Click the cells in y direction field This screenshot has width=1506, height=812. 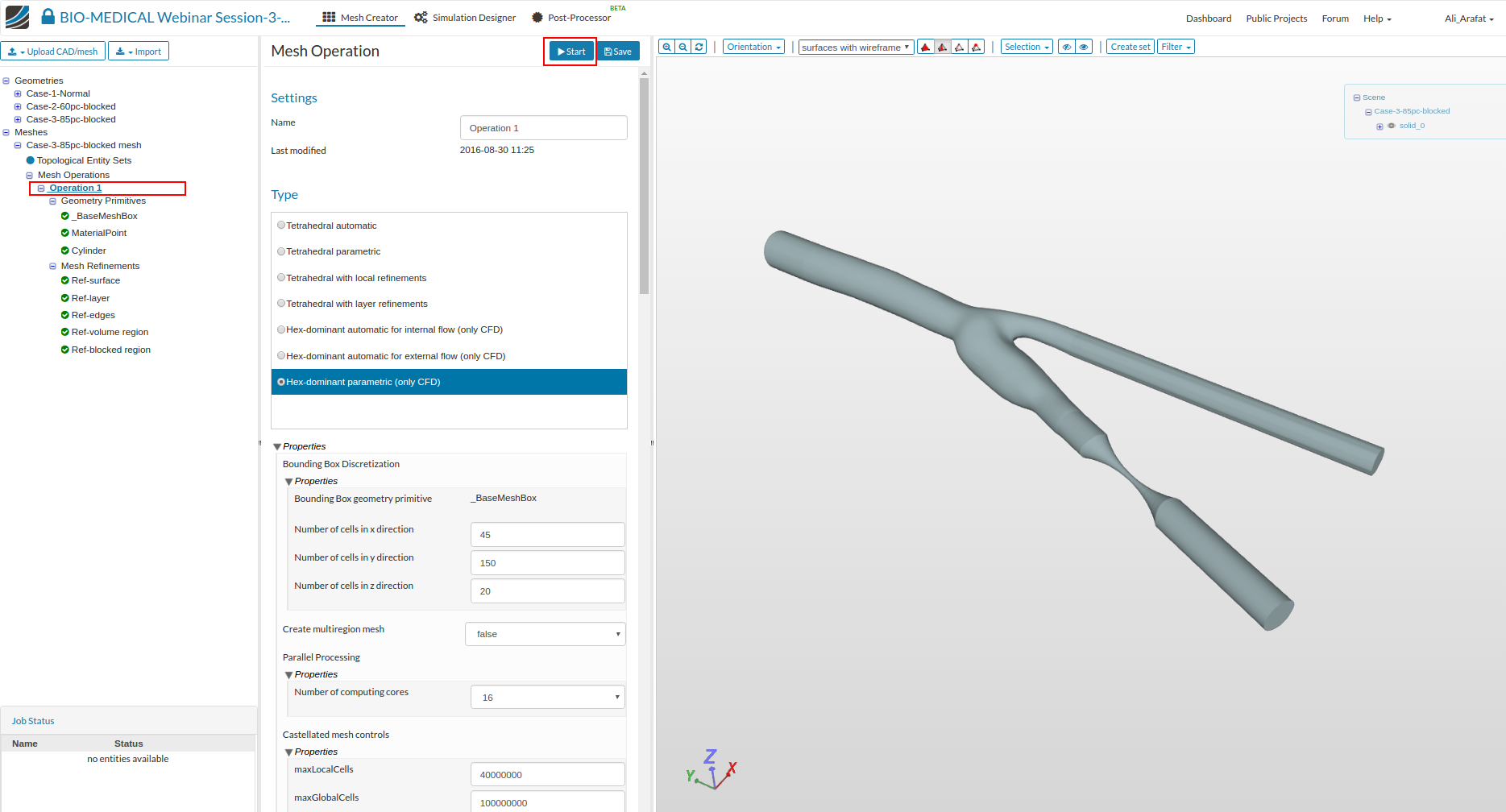(548, 563)
